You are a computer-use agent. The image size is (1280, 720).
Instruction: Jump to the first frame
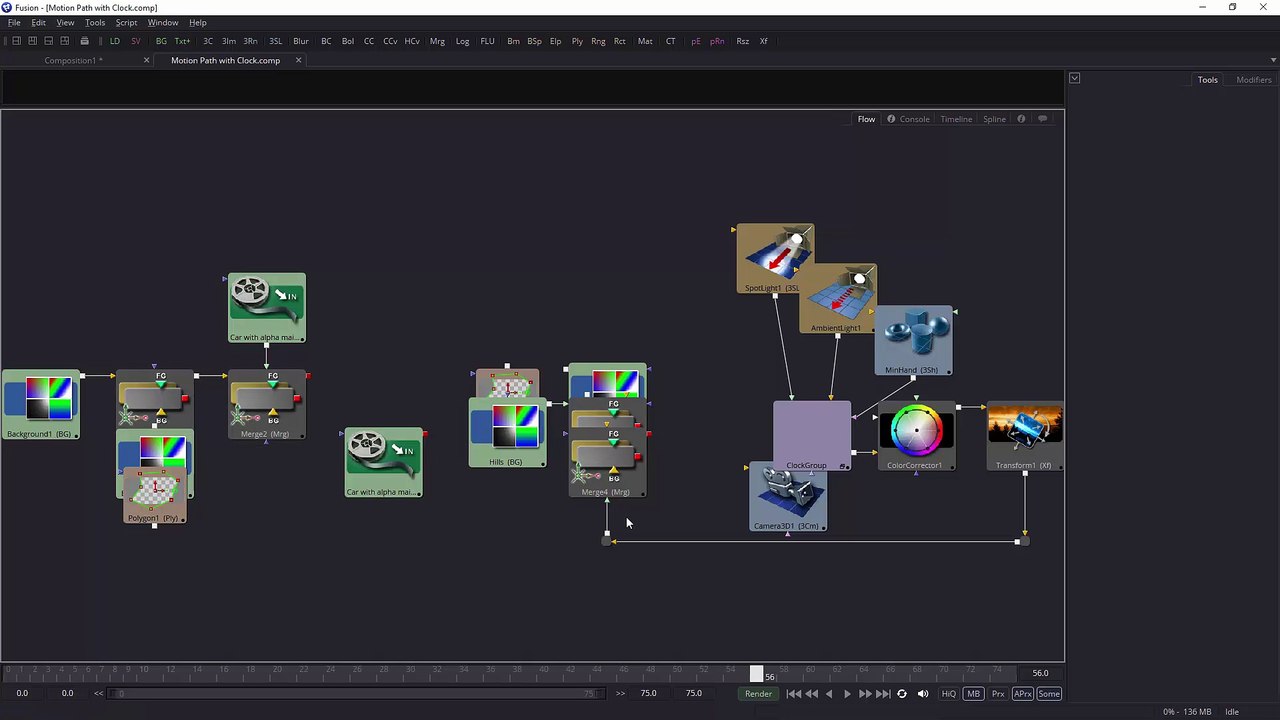point(793,694)
